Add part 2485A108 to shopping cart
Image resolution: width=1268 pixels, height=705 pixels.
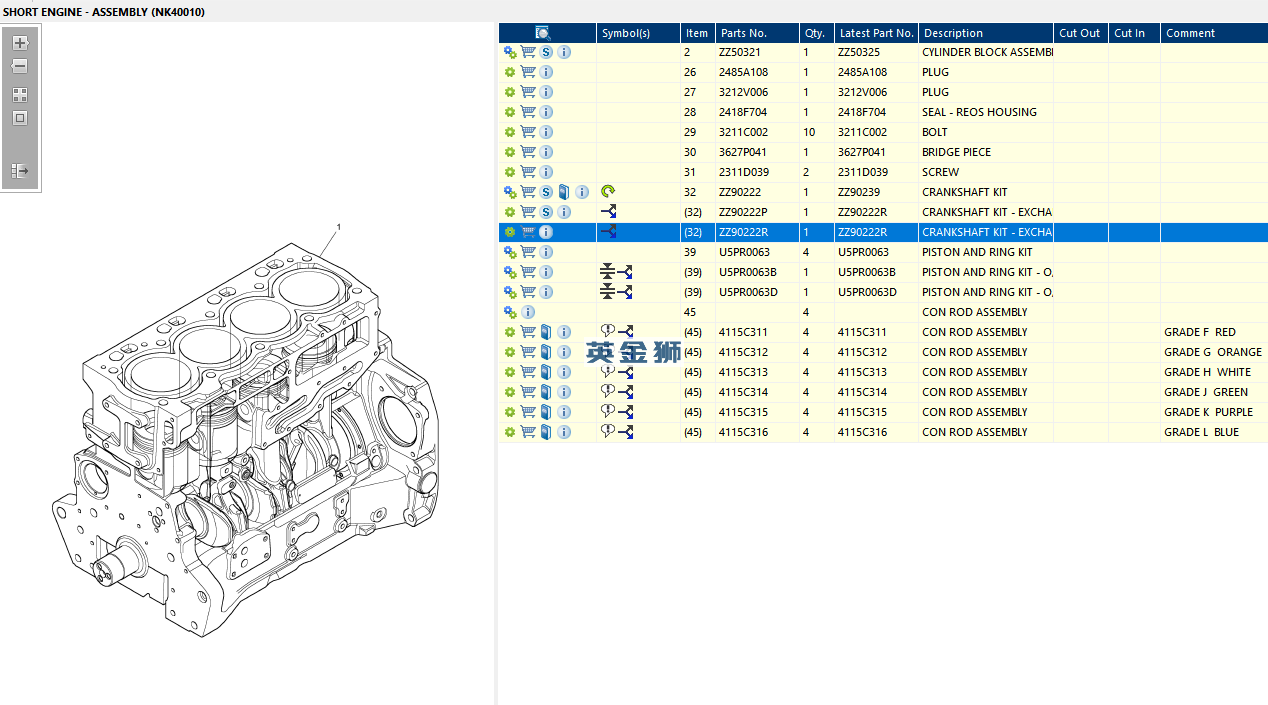528,72
